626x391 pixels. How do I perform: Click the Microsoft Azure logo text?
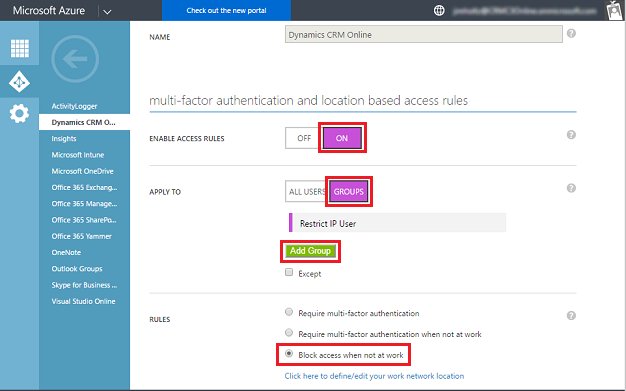pyautogui.click(x=49, y=10)
